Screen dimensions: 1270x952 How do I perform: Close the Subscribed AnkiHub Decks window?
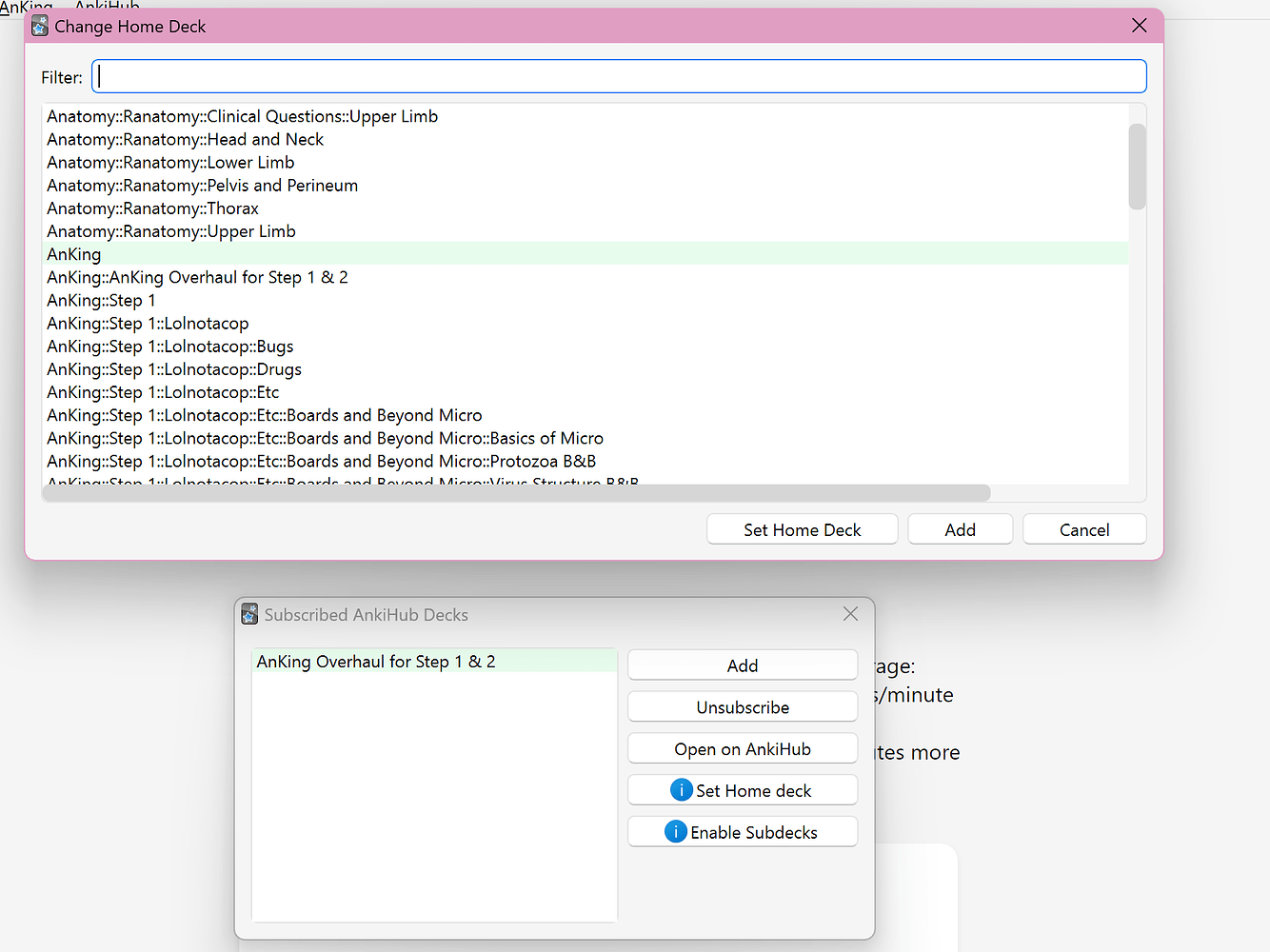click(850, 614)
